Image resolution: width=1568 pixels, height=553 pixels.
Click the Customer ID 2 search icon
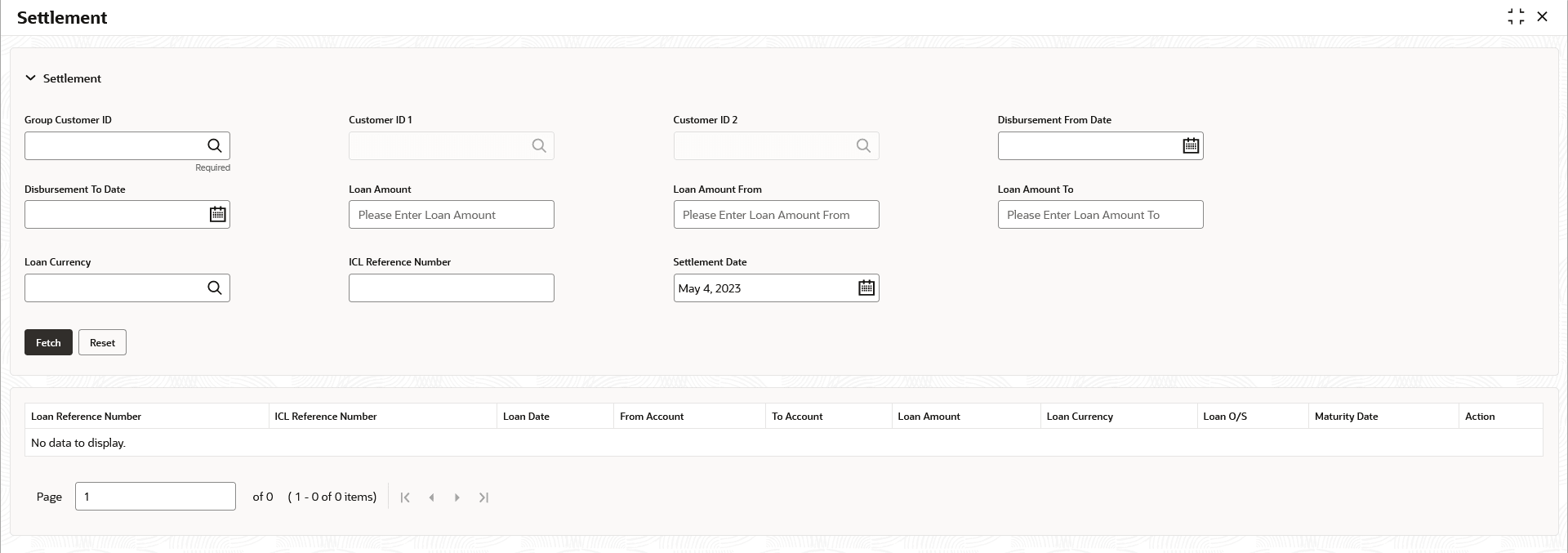pos(863,146)
